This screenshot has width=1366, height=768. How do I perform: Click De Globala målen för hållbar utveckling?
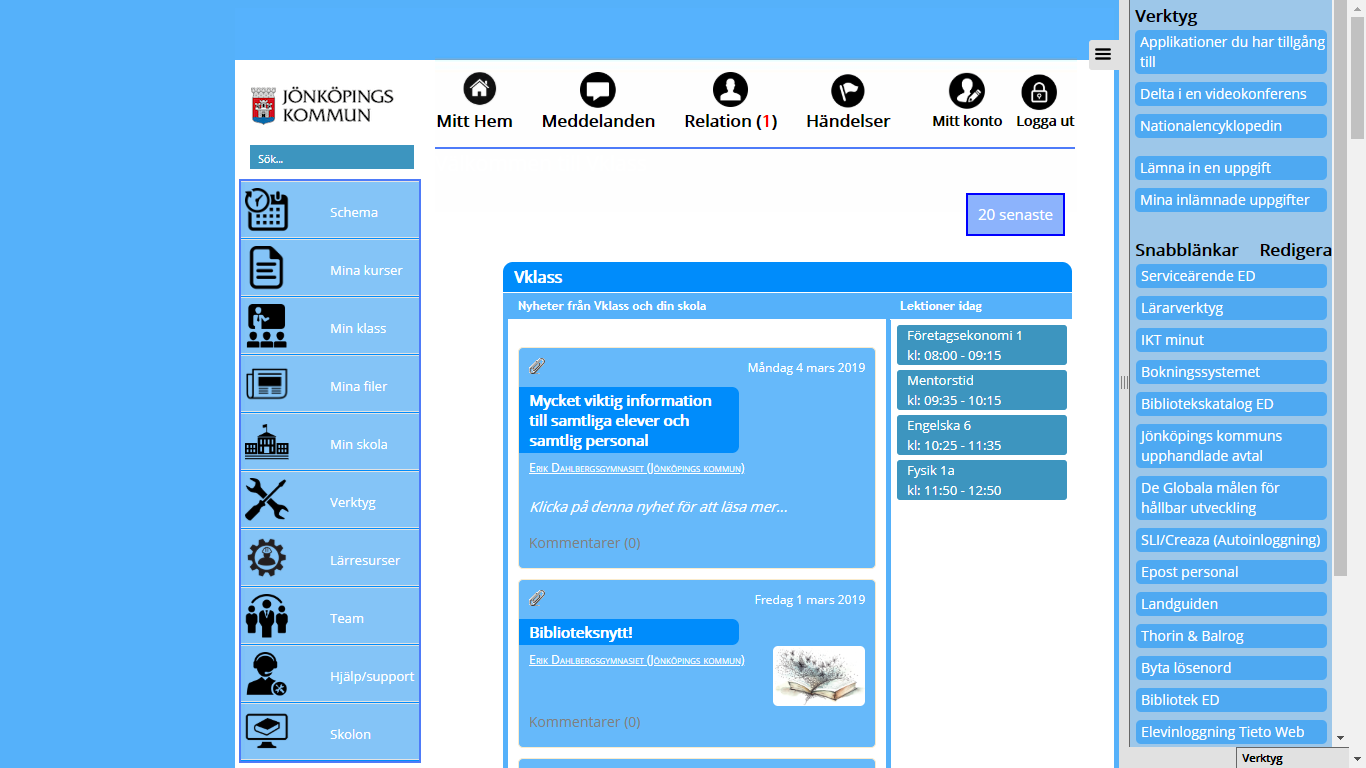(x=1231, y=498)
